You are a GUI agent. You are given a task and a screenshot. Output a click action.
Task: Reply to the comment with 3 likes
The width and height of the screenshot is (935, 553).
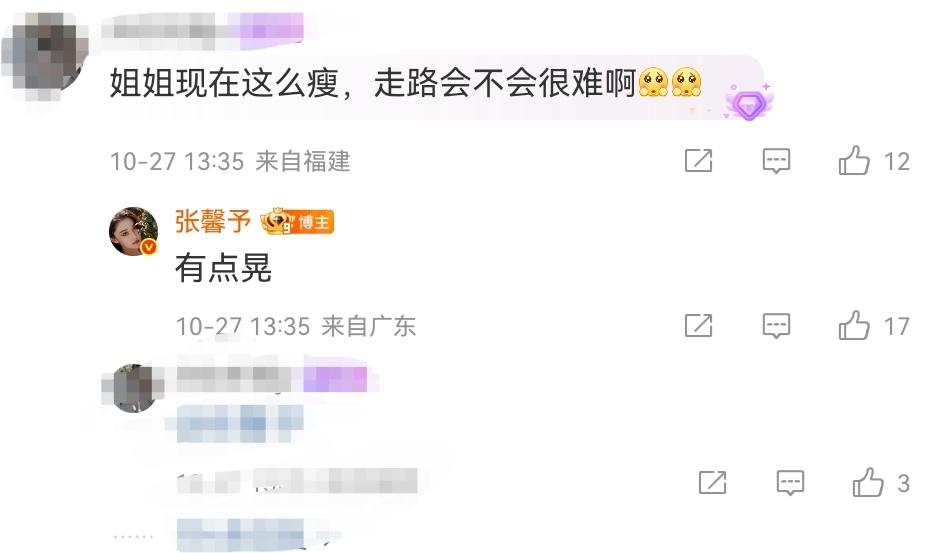[x=790, y=483]
